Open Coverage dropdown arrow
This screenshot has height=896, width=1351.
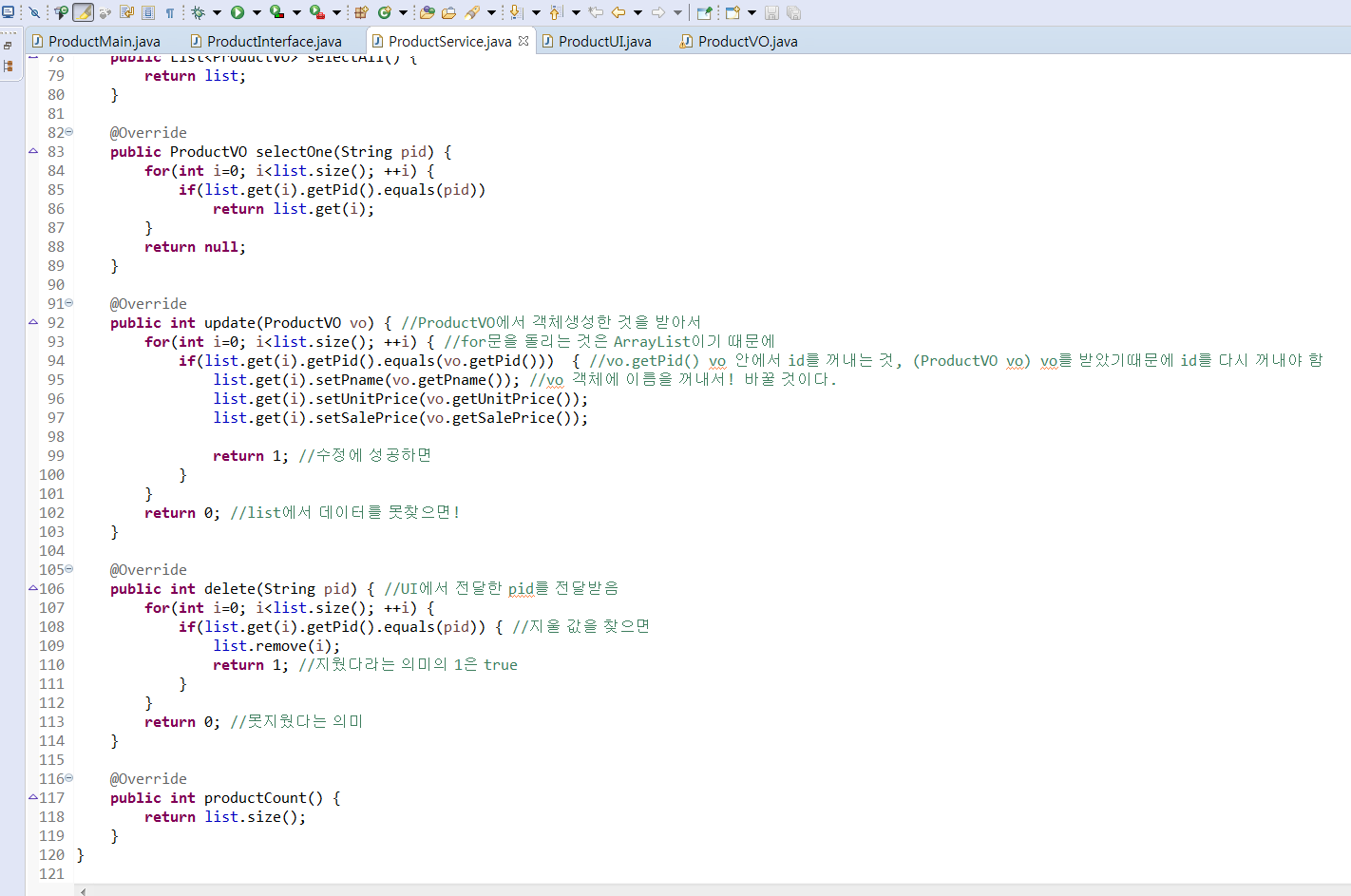pyautogui.click(x=296, y=12)
